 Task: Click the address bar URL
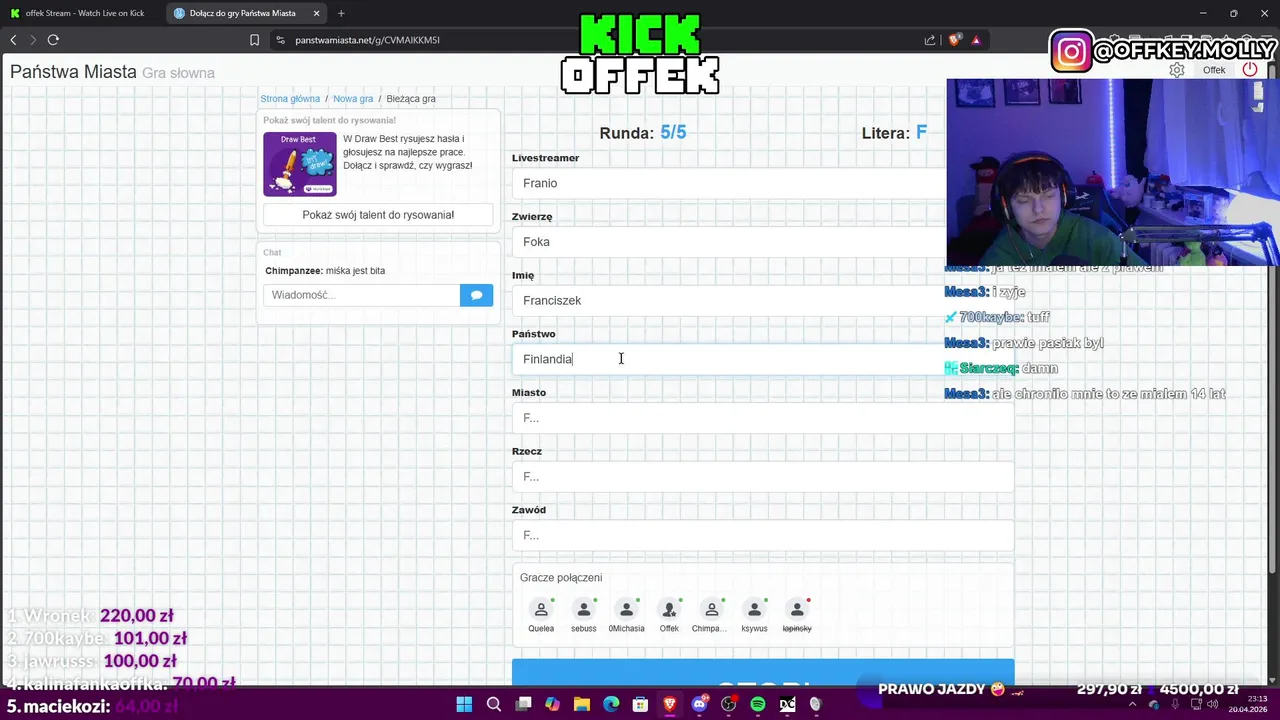point(367,40)
